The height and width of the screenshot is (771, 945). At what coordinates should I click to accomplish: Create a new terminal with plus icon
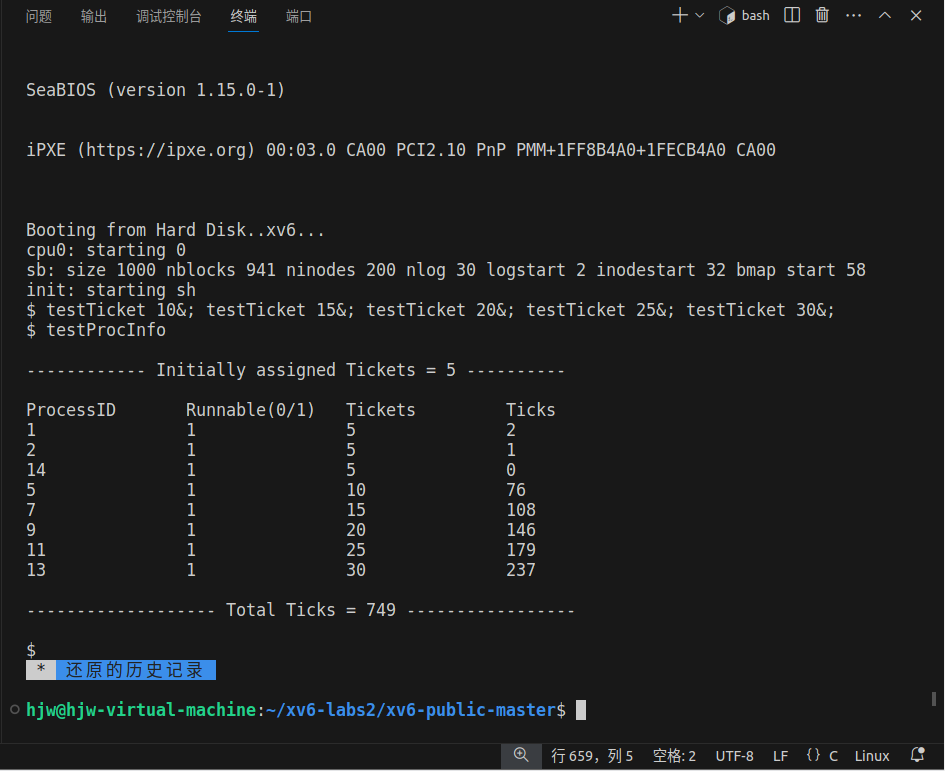point(680,15)
